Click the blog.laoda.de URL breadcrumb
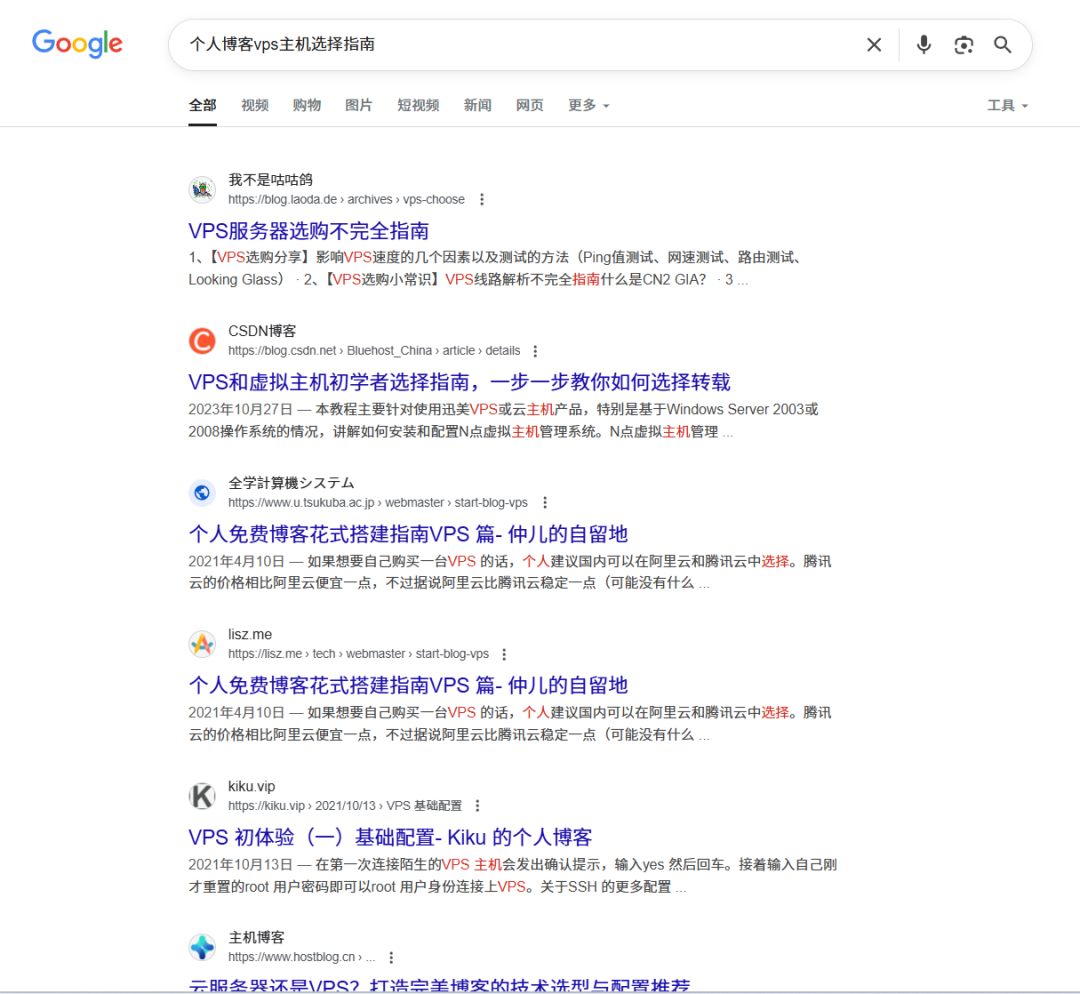Viewport: 1080px width, 994px height. [346, 200]
